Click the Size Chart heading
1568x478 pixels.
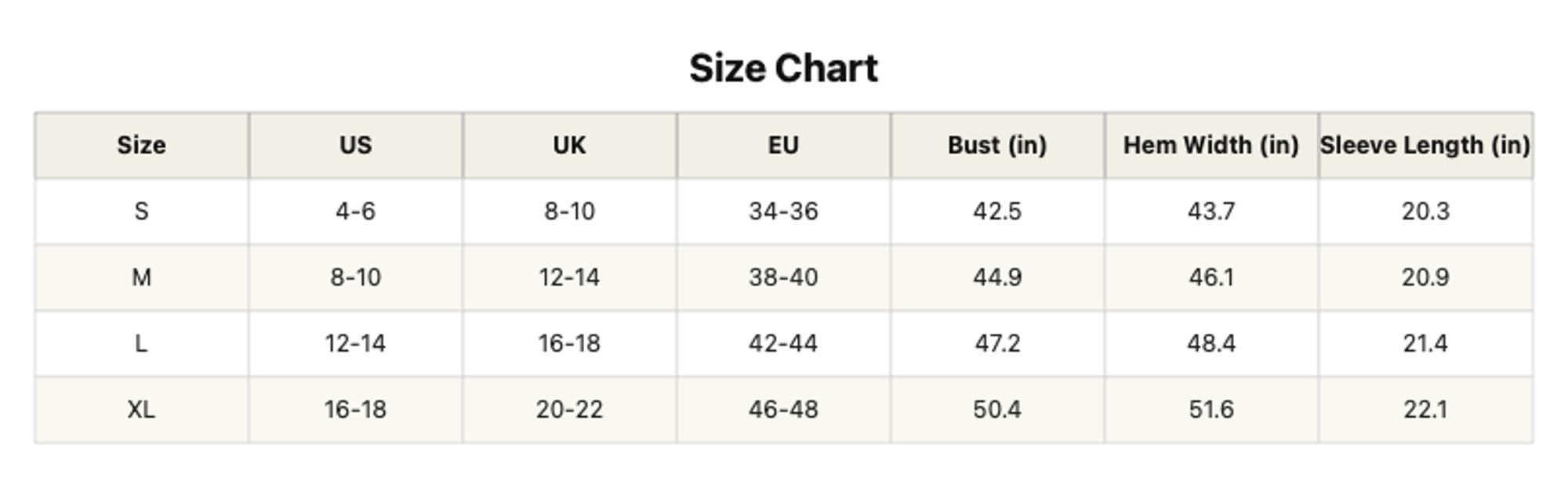click(783, 68)
